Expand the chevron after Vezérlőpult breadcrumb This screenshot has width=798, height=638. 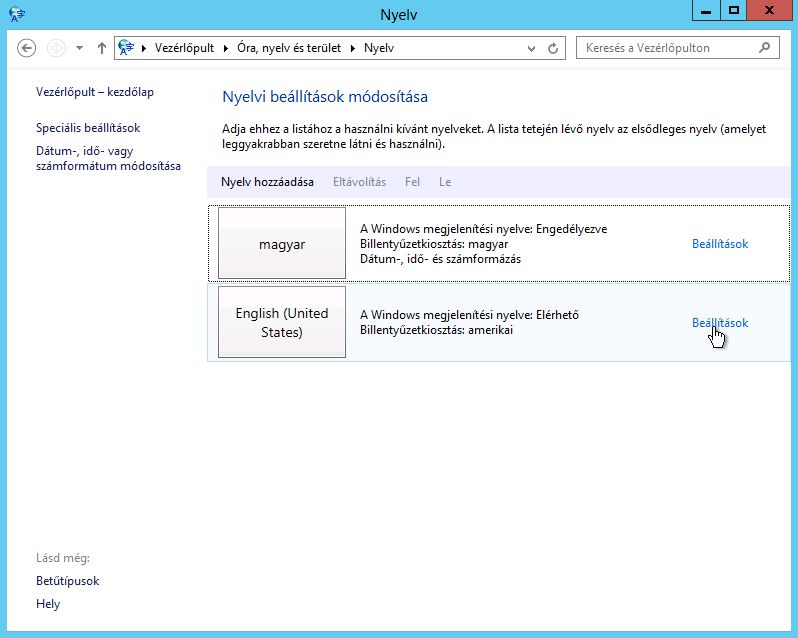(228, 48)
